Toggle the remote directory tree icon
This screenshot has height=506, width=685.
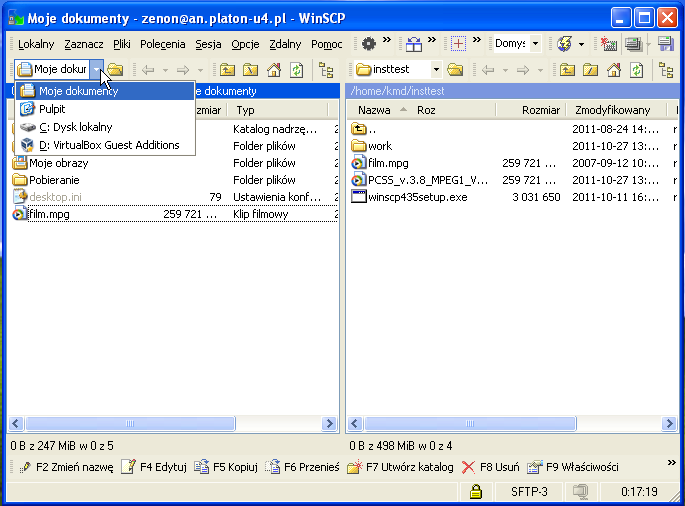coord(666,69)
